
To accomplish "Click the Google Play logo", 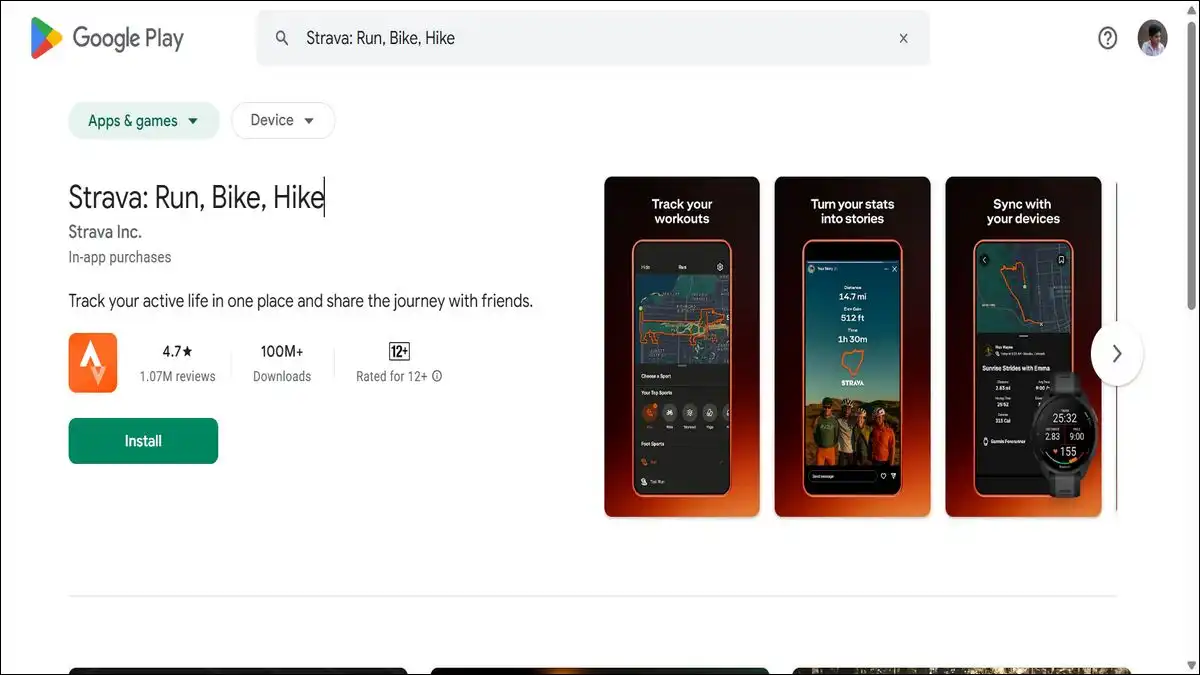I will [107, 38].
